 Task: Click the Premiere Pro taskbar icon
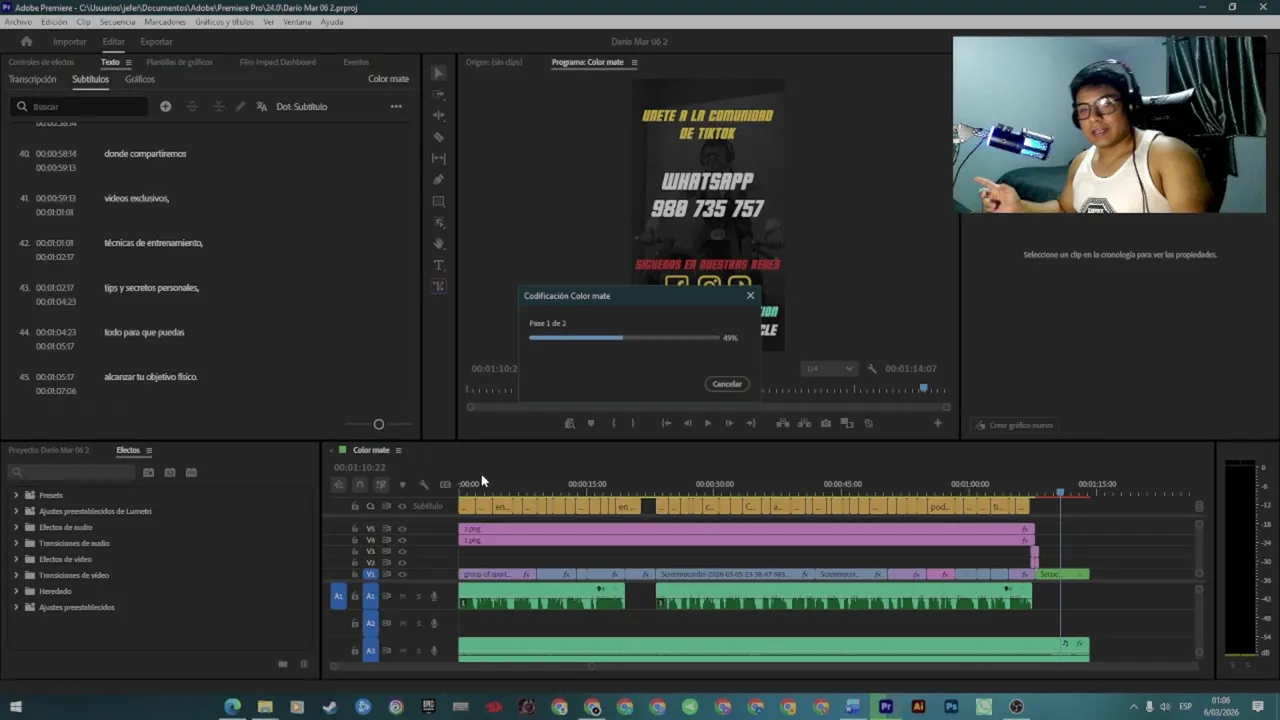click(885, 707)
